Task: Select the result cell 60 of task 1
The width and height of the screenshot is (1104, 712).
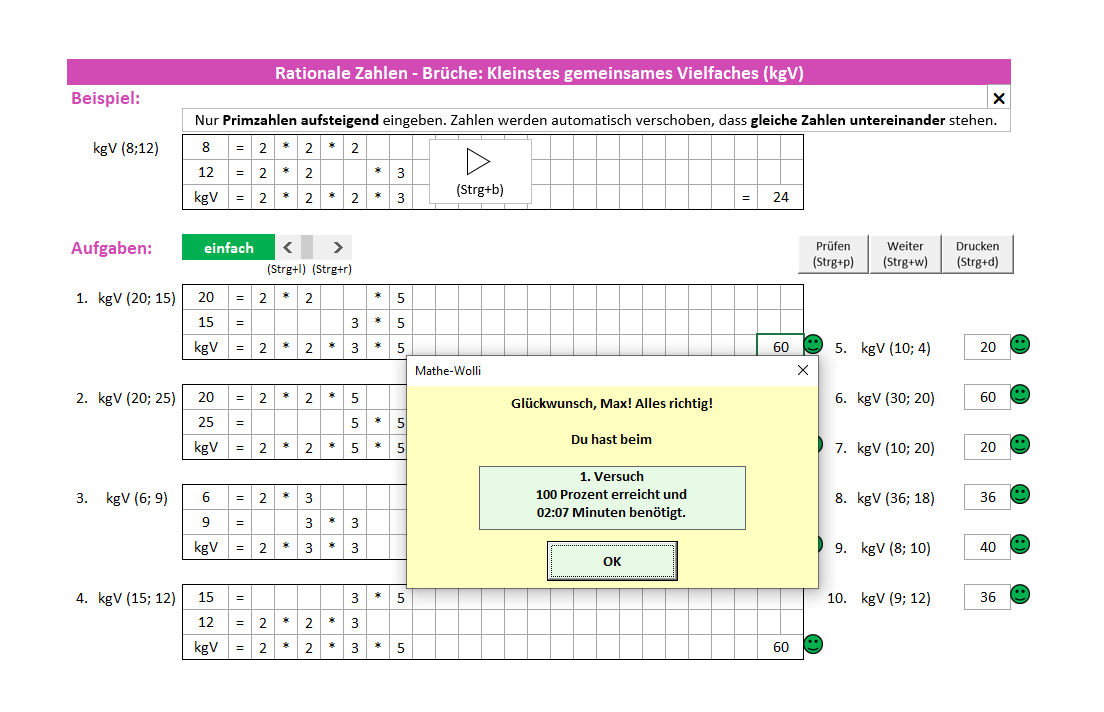Action: 780,346
